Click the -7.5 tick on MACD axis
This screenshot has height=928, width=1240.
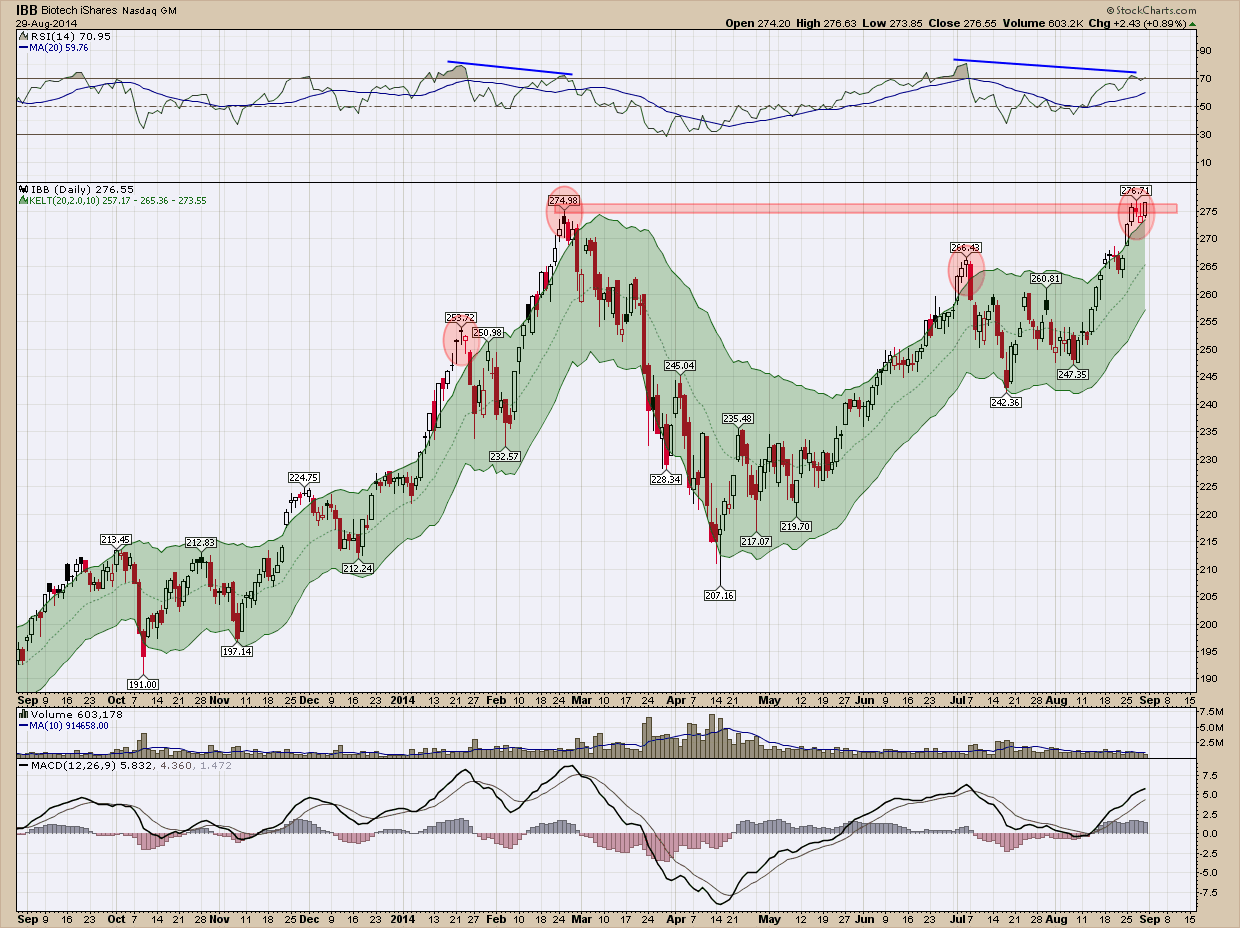click(x=1208, y=891)
